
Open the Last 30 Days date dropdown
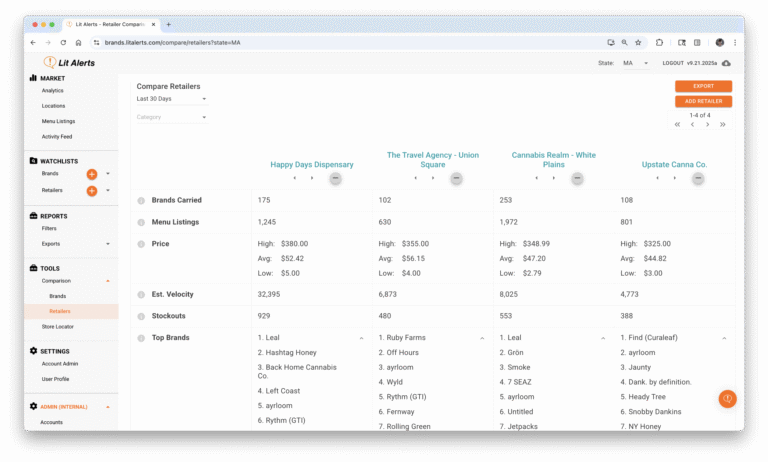point(171,99)
